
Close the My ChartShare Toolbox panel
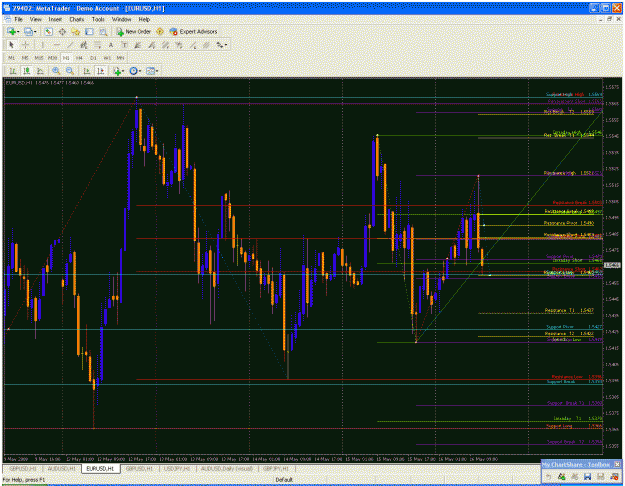coord(617,464)
